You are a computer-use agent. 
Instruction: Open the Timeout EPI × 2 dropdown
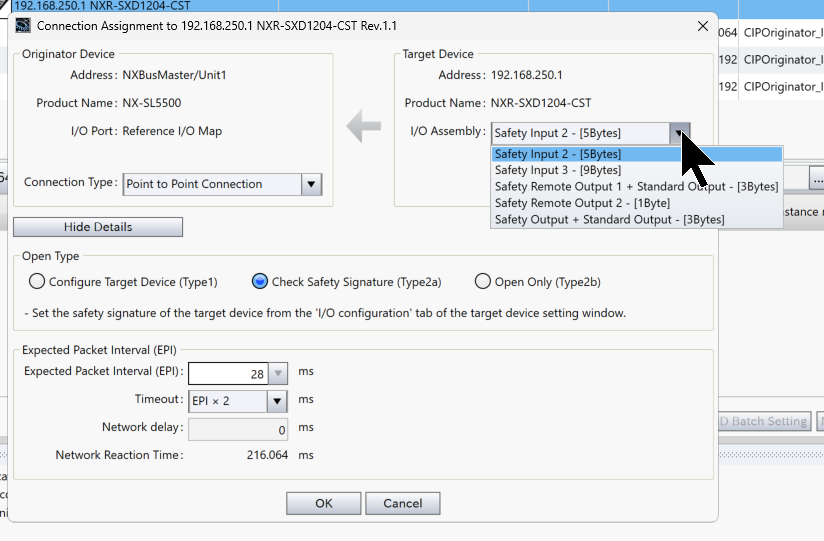click(277, 401)
